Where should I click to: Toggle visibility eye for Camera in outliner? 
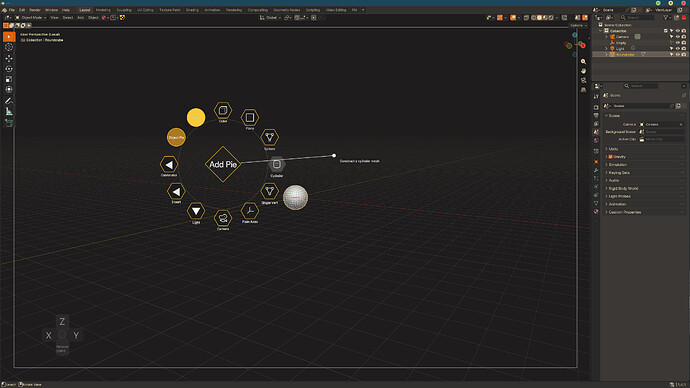pos(678,37)
